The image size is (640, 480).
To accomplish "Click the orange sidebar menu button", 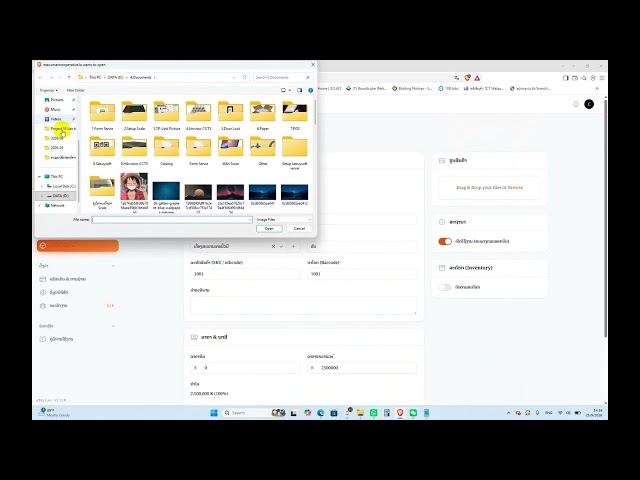I will point(78,246).
